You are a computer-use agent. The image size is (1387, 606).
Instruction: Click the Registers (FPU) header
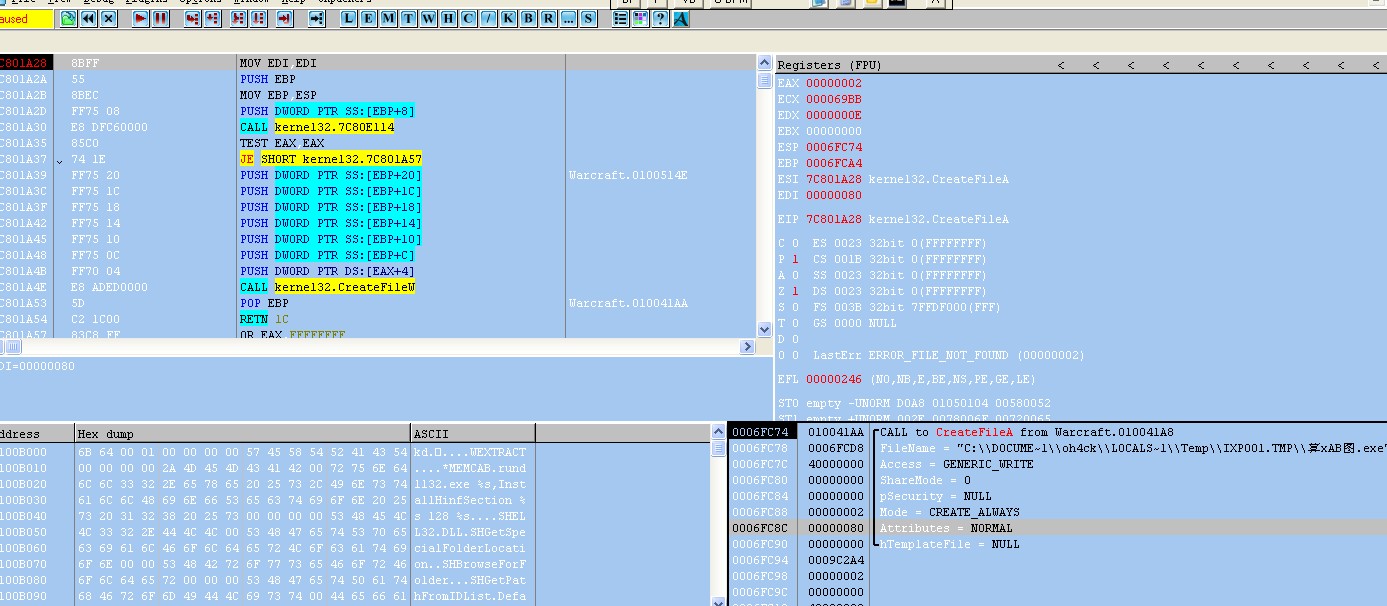(x=830, y=65)
